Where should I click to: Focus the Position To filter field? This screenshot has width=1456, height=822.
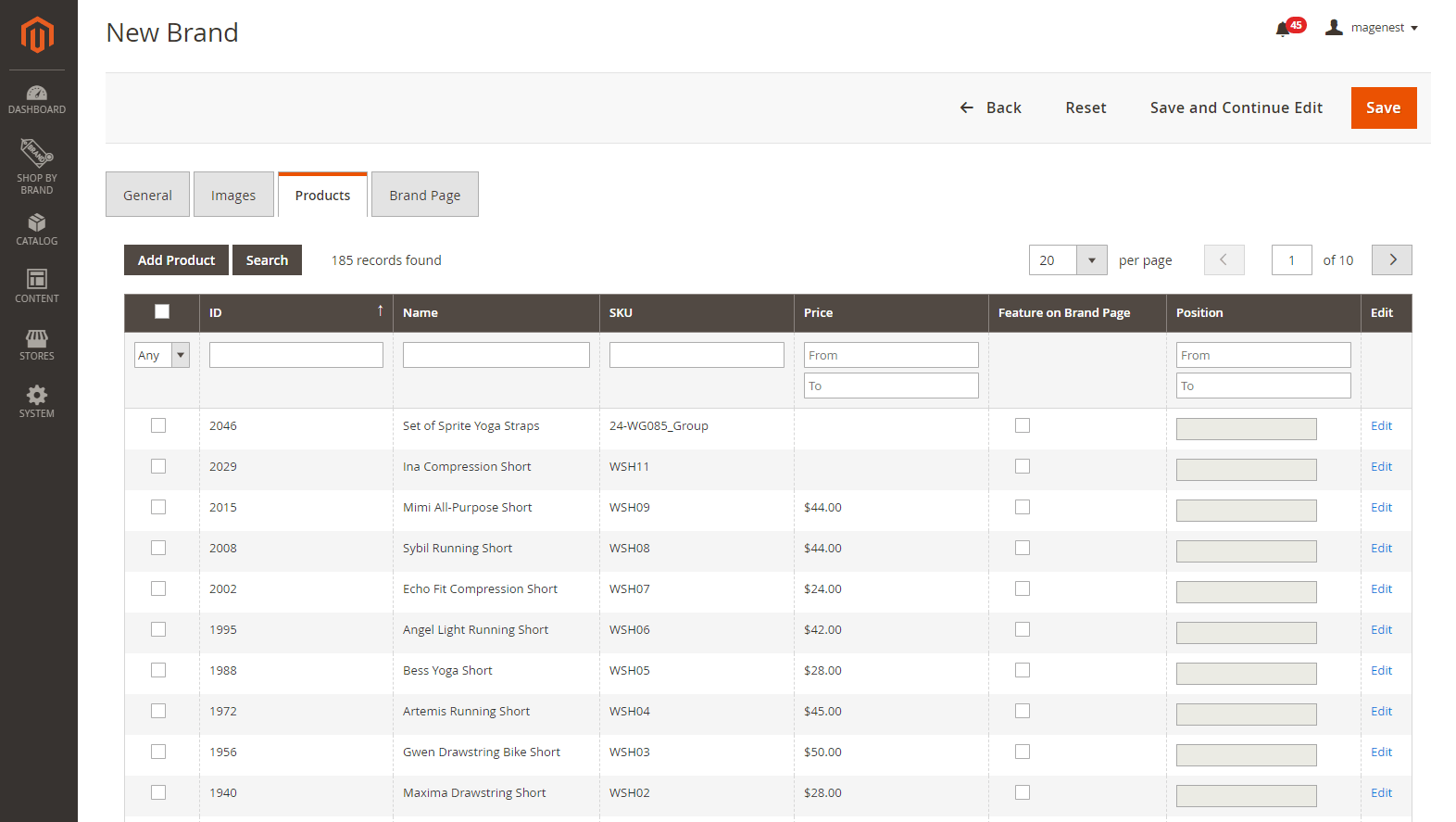1263,386
